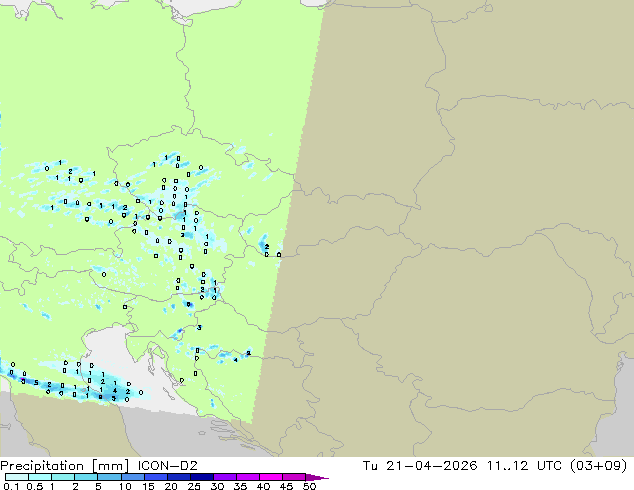Image resolution: width=634 pixels, height=490 pixels.
Task: Click the legend value '25'
Action: (x=194, y=486)
